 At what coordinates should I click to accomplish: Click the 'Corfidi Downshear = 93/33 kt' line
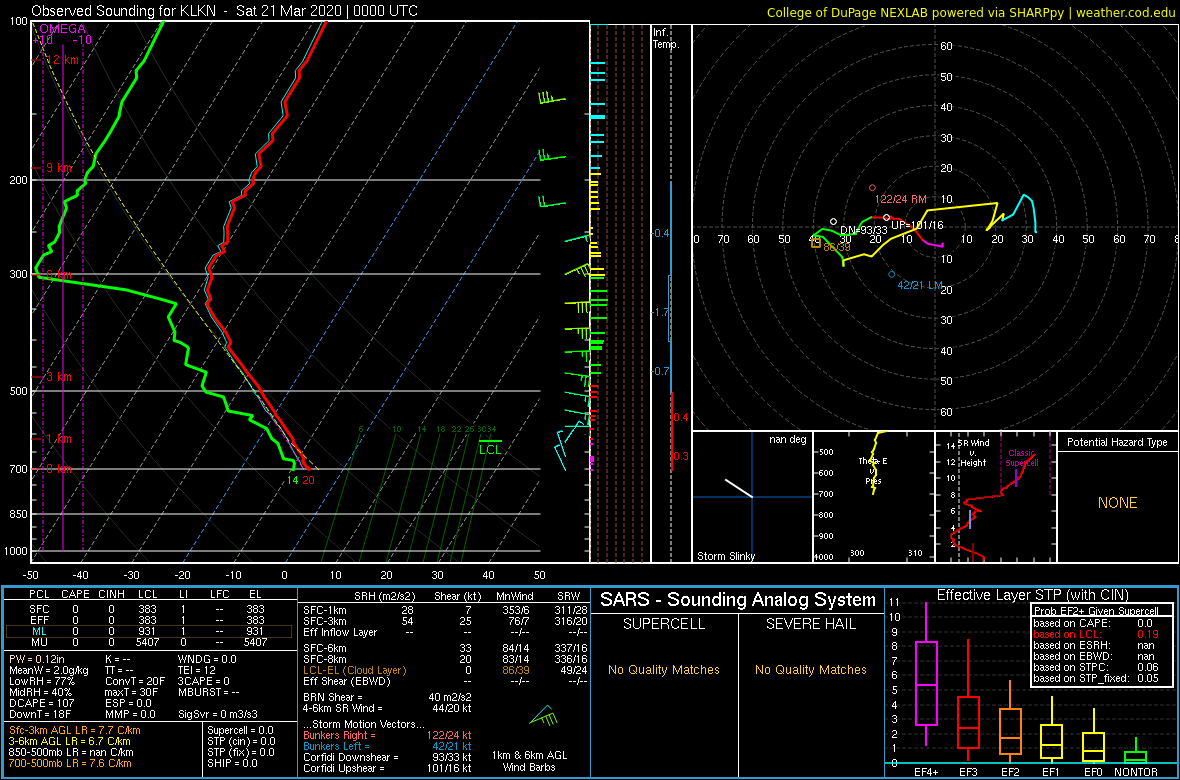387,757
